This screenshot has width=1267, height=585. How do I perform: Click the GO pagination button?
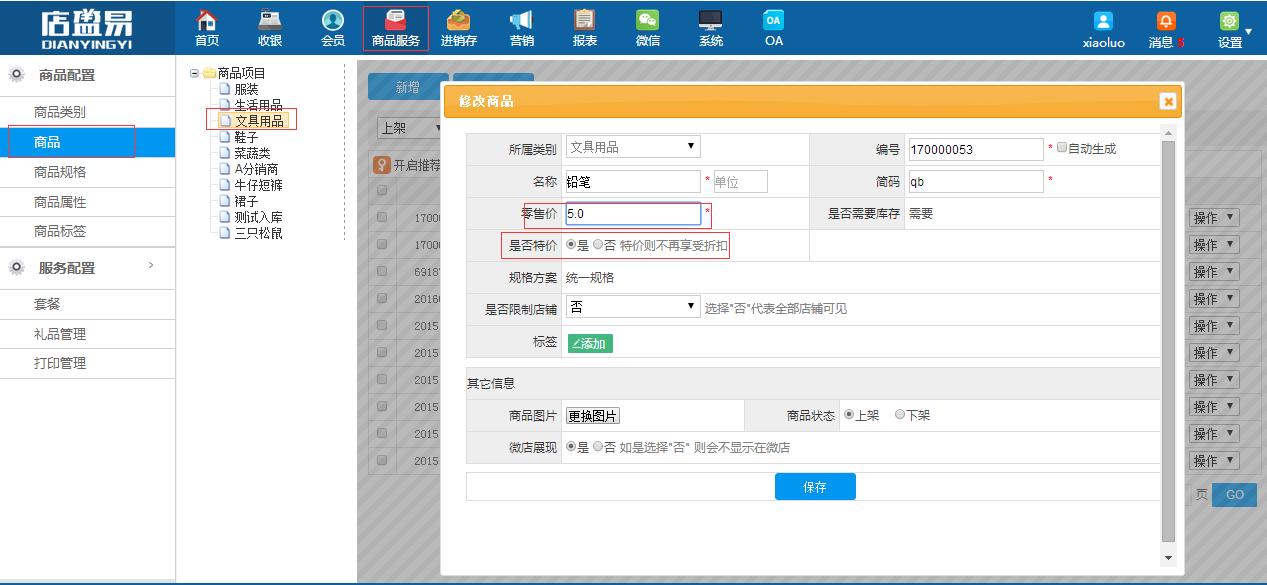tap(1234, 494)
